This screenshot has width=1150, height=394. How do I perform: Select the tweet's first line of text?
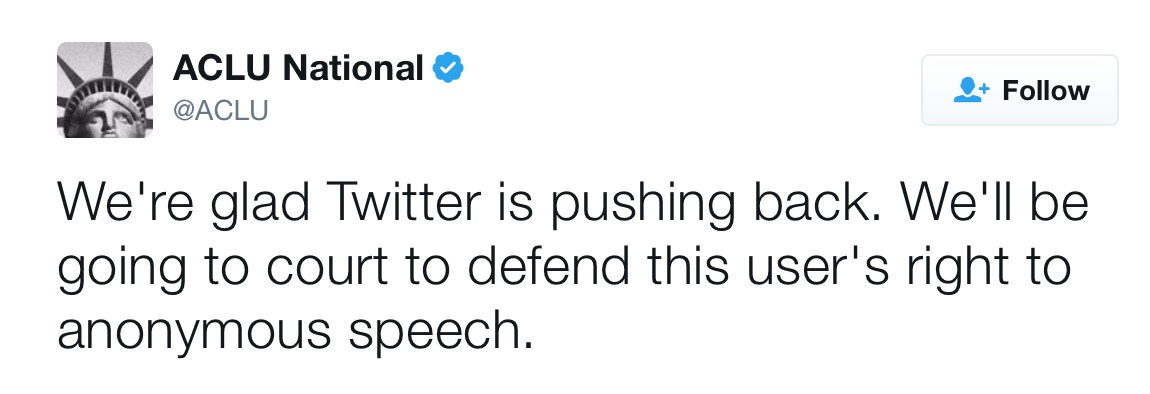click(573, 203)
